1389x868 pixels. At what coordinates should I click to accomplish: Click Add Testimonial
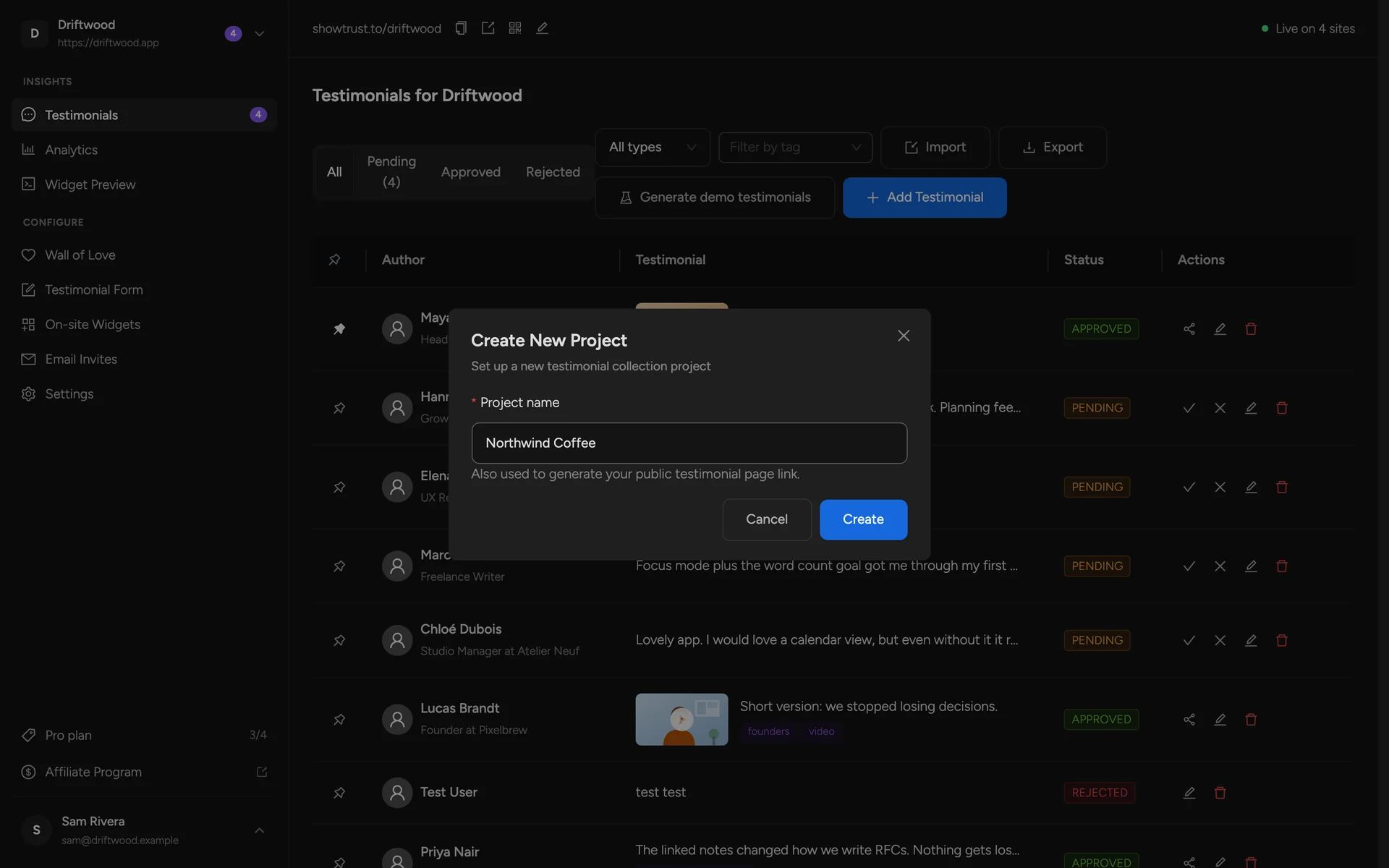coord(925,197)
